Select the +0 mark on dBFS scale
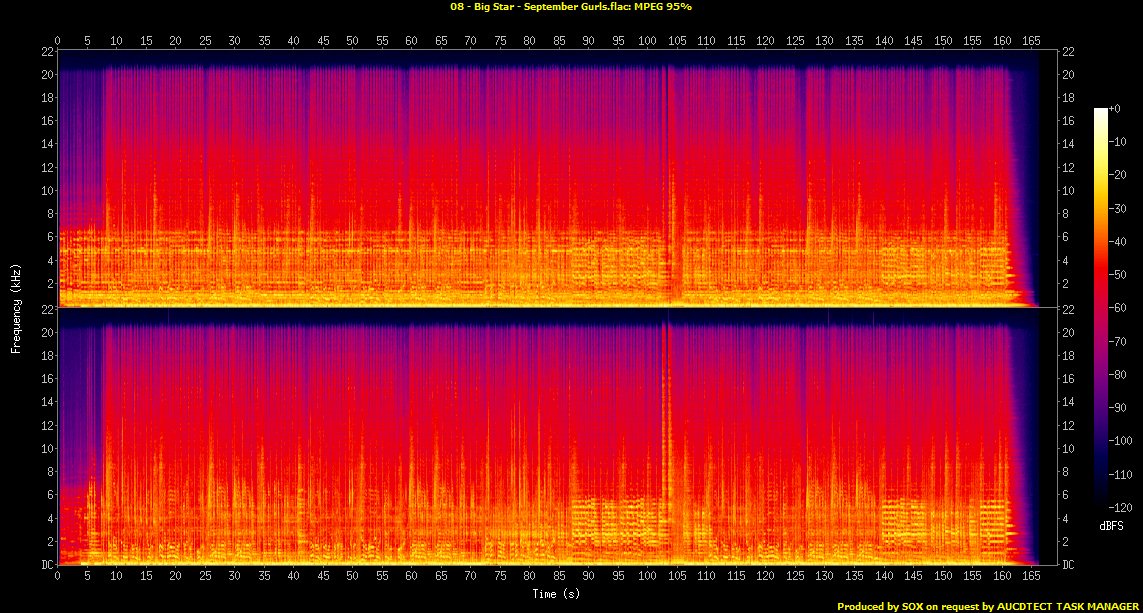Image resolution: width=1143 pixels, height=613 pixels. click(1115, 108)
